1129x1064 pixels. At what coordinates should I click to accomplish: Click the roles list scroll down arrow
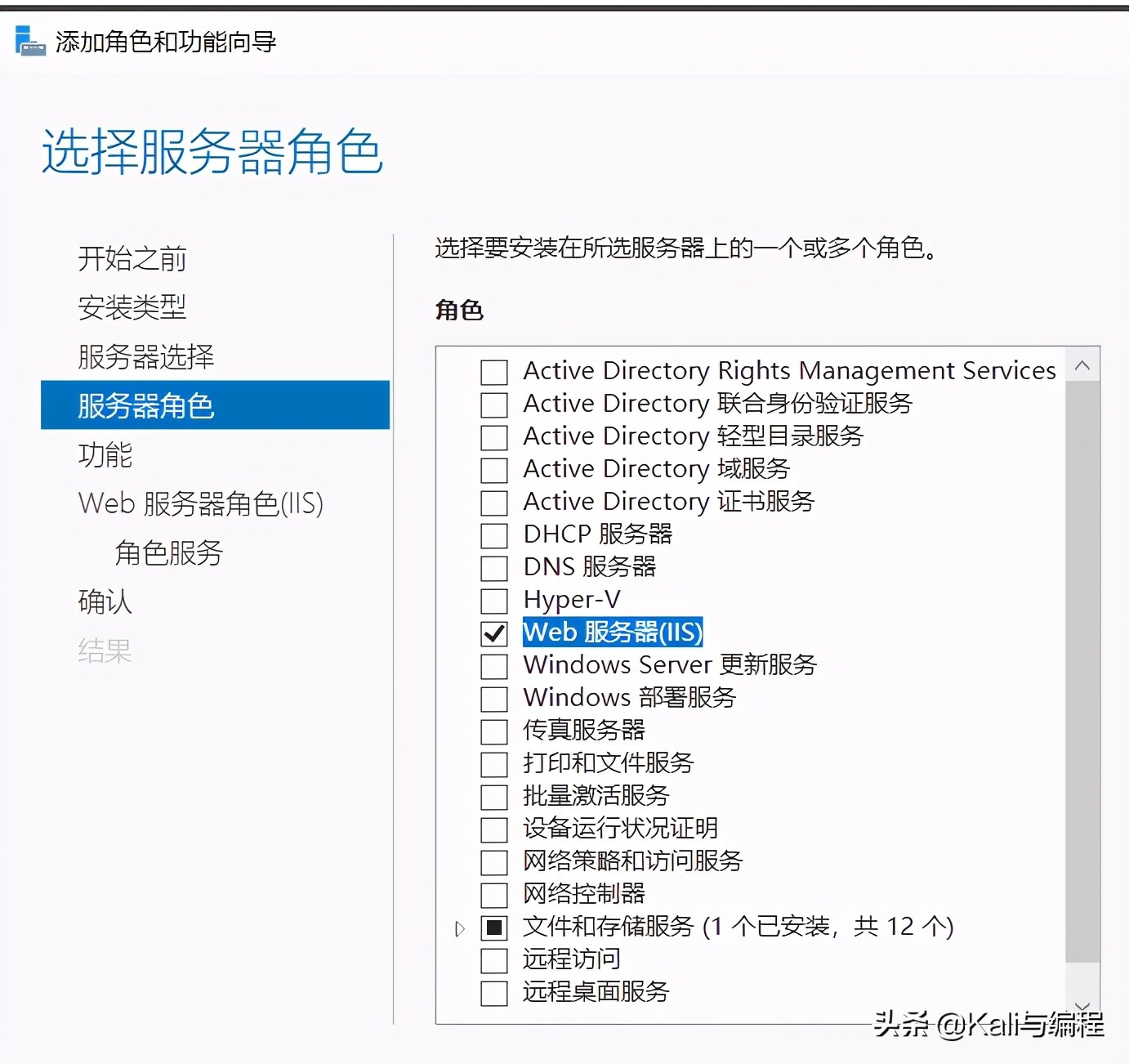pyautogui.click(x=1082, y=1007)
